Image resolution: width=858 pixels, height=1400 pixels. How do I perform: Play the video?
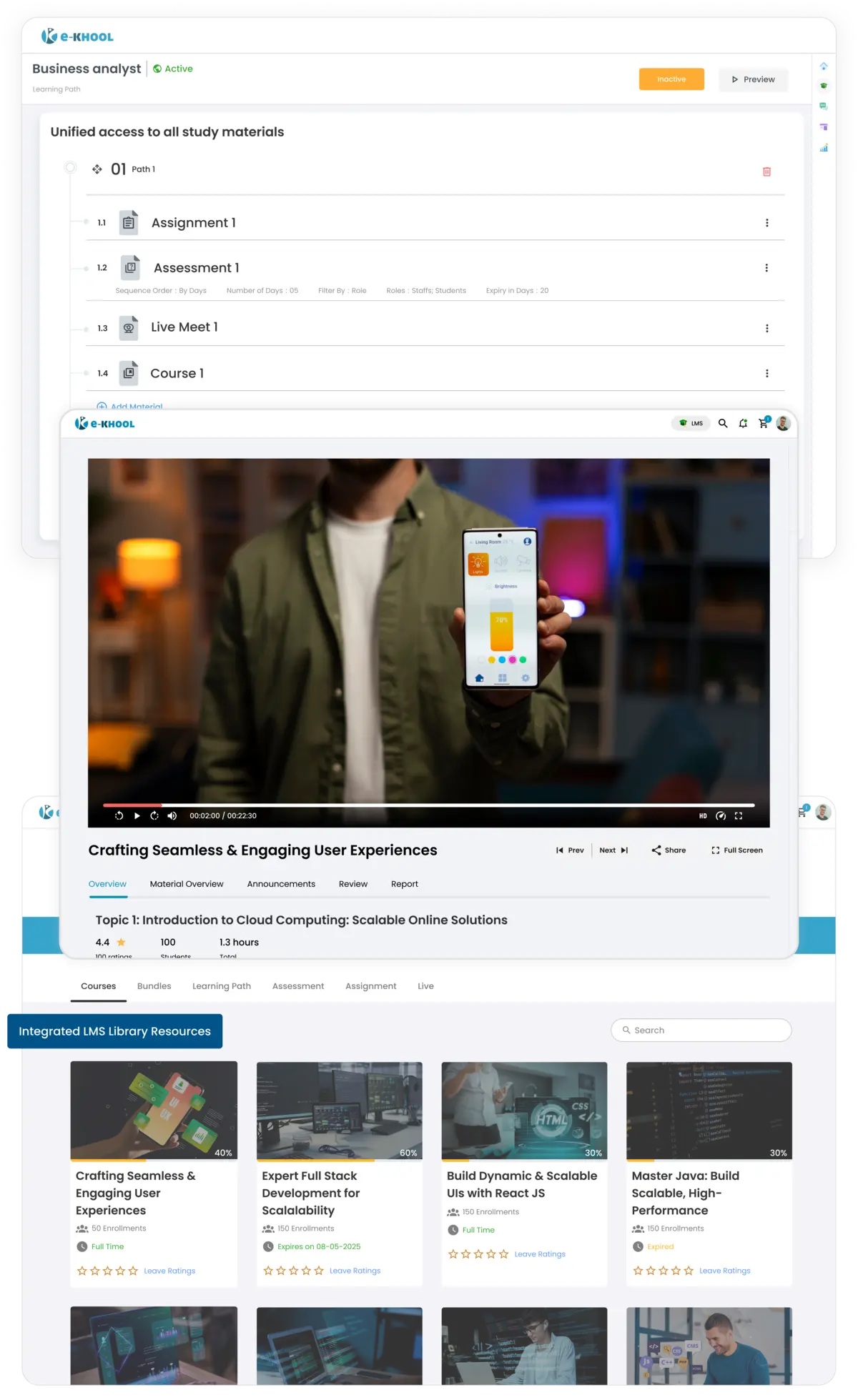click(x=137, y=815)
